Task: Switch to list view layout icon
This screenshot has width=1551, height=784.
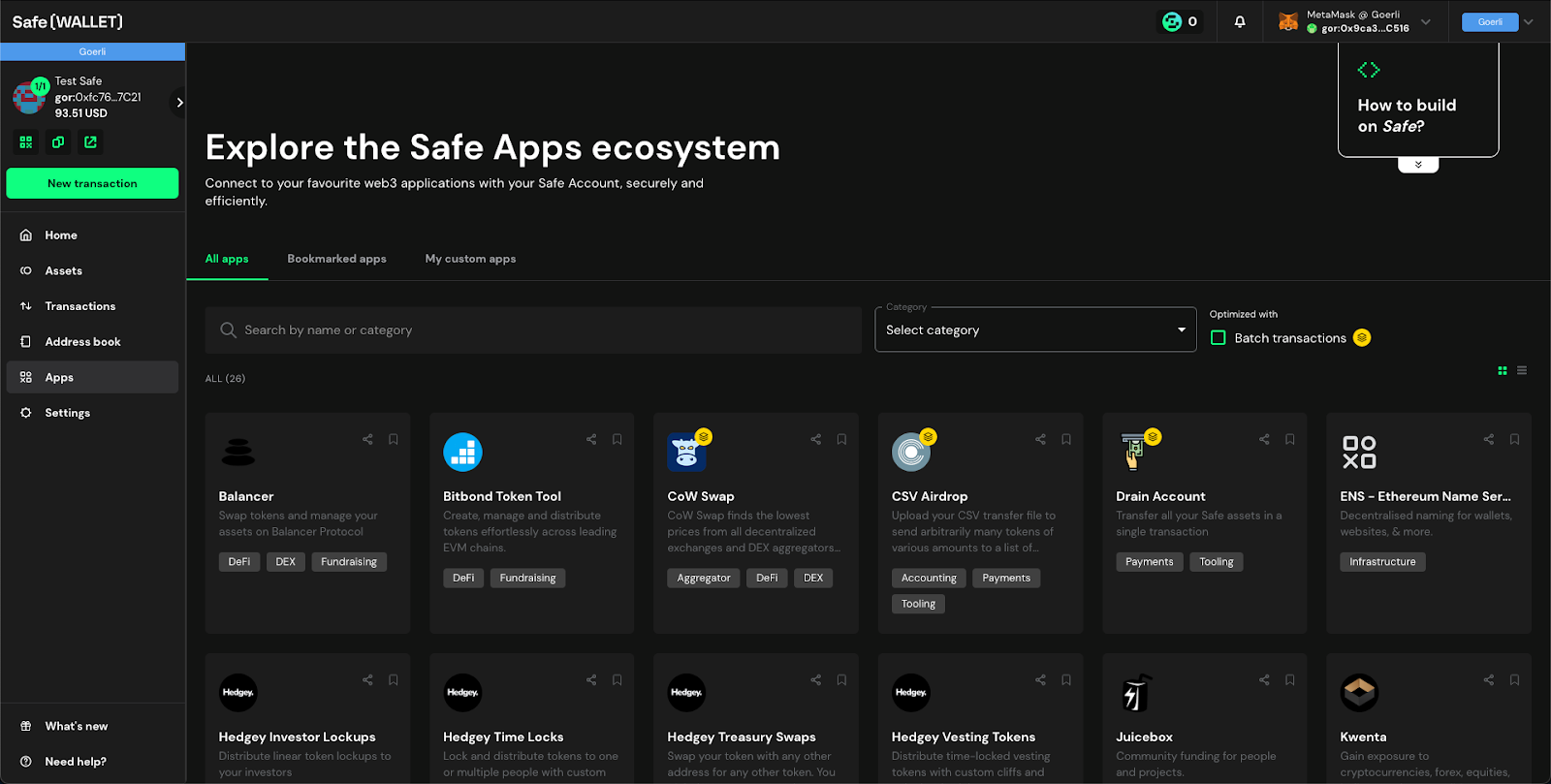Action: (x=1522, y=370)
